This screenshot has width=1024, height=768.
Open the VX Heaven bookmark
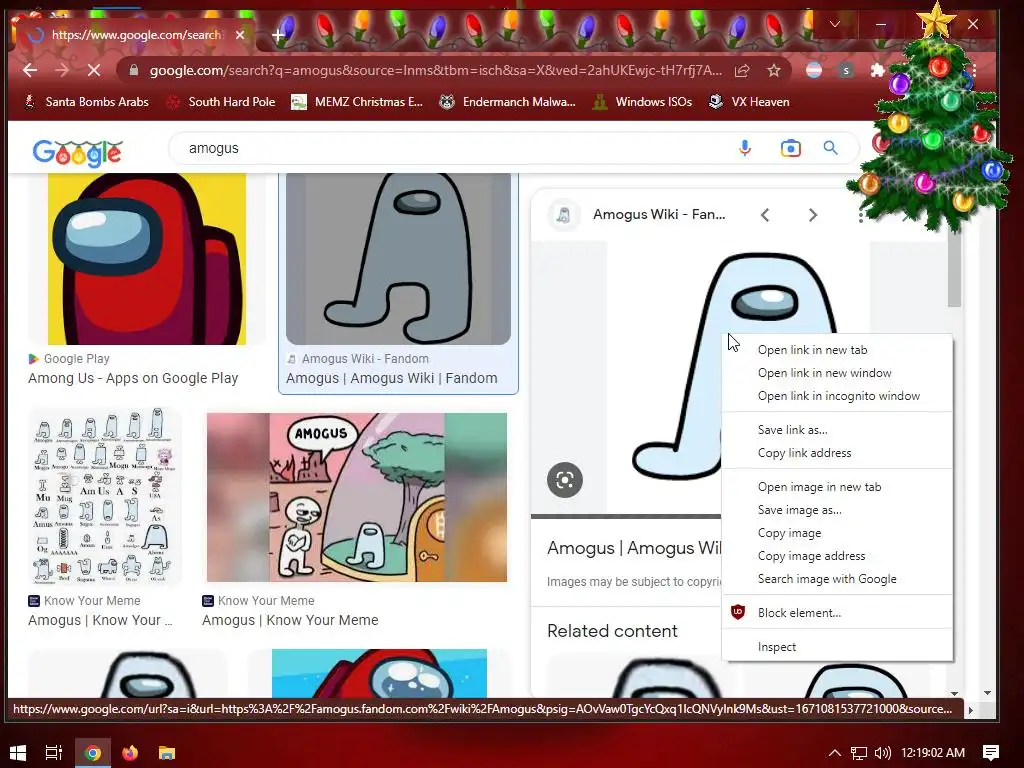(750, 102)
